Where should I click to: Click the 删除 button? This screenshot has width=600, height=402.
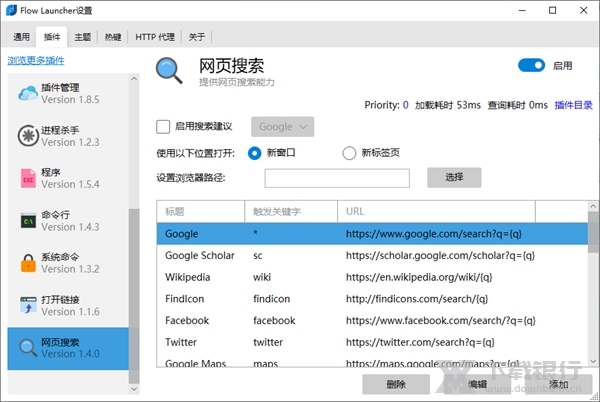(396, 384)
